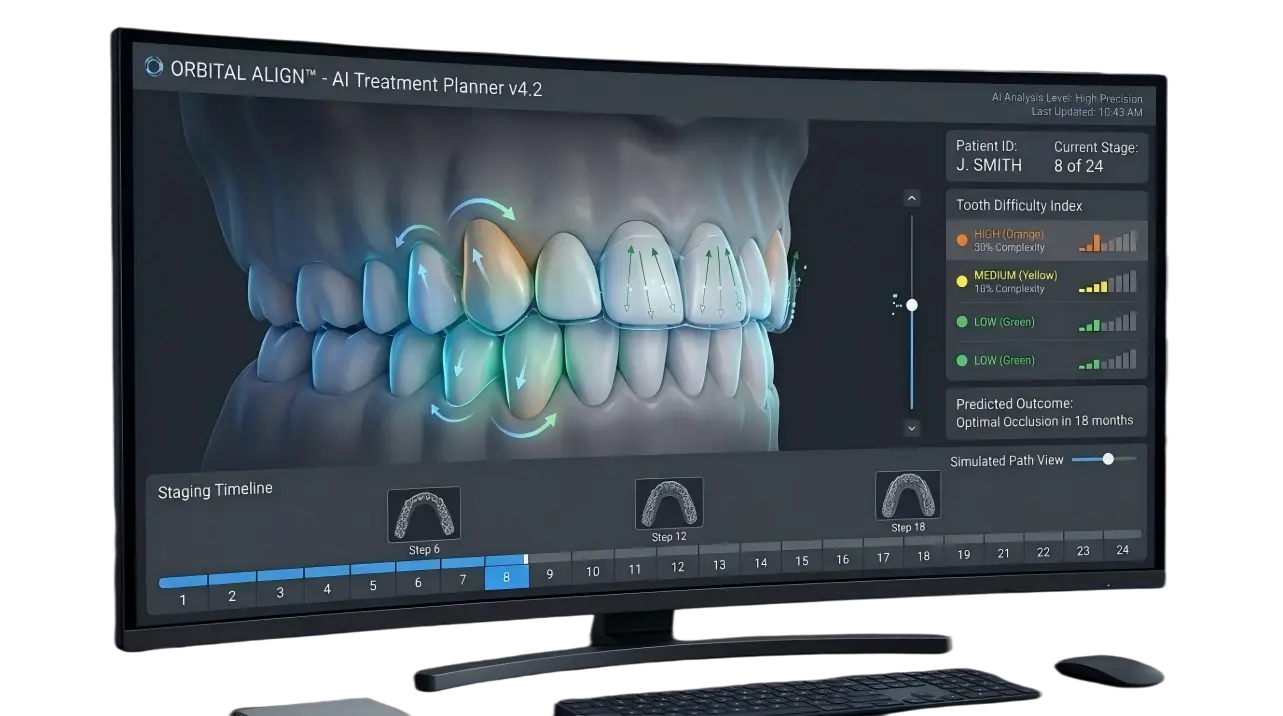Click the Orbital Align logo icon
Image resolution: width=1283 pixels, height=716 pixels.
[153, 66]
